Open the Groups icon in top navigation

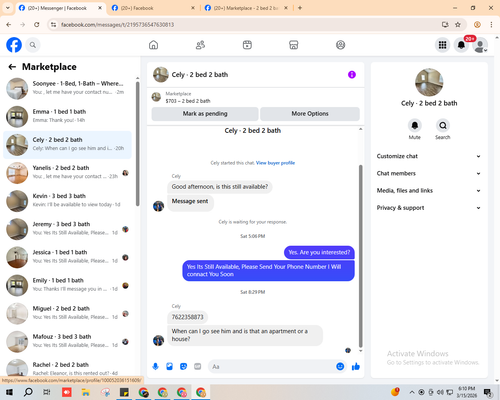click(x=340, y=45)
